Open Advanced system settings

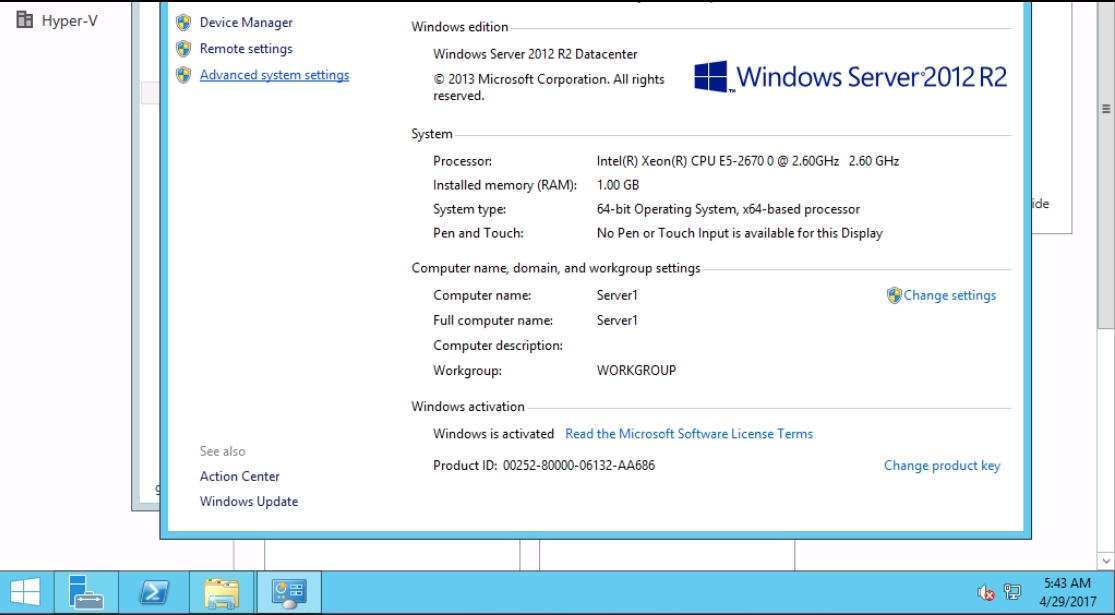274,75
